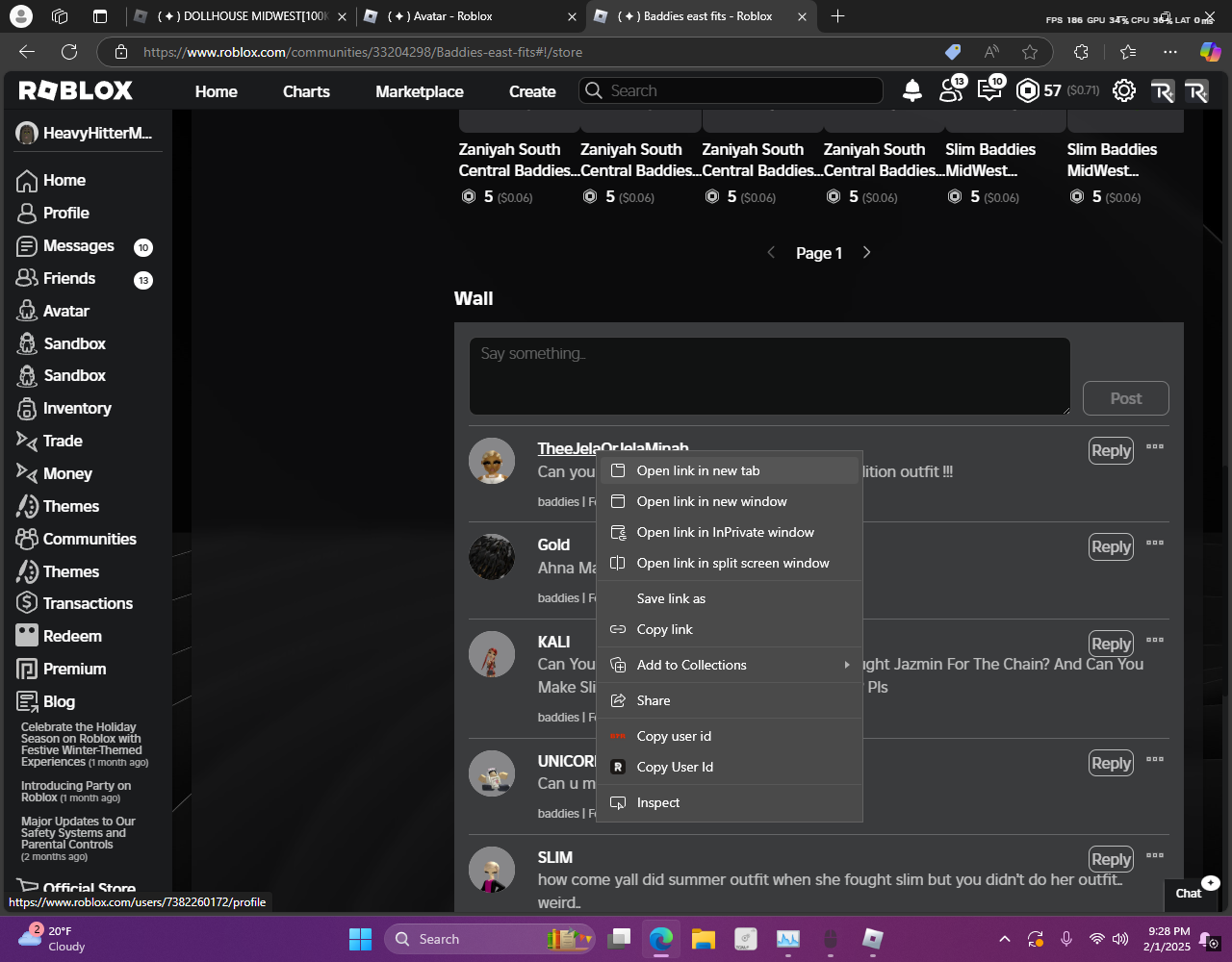
Task: Choose Share in context menu
Action: [x=730, y=700]
